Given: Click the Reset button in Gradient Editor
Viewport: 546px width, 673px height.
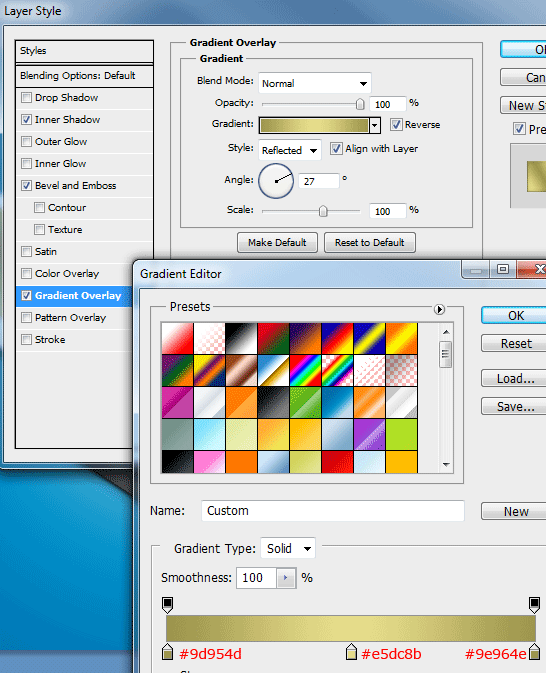Looking at the screenshot, I should [514, 343].
